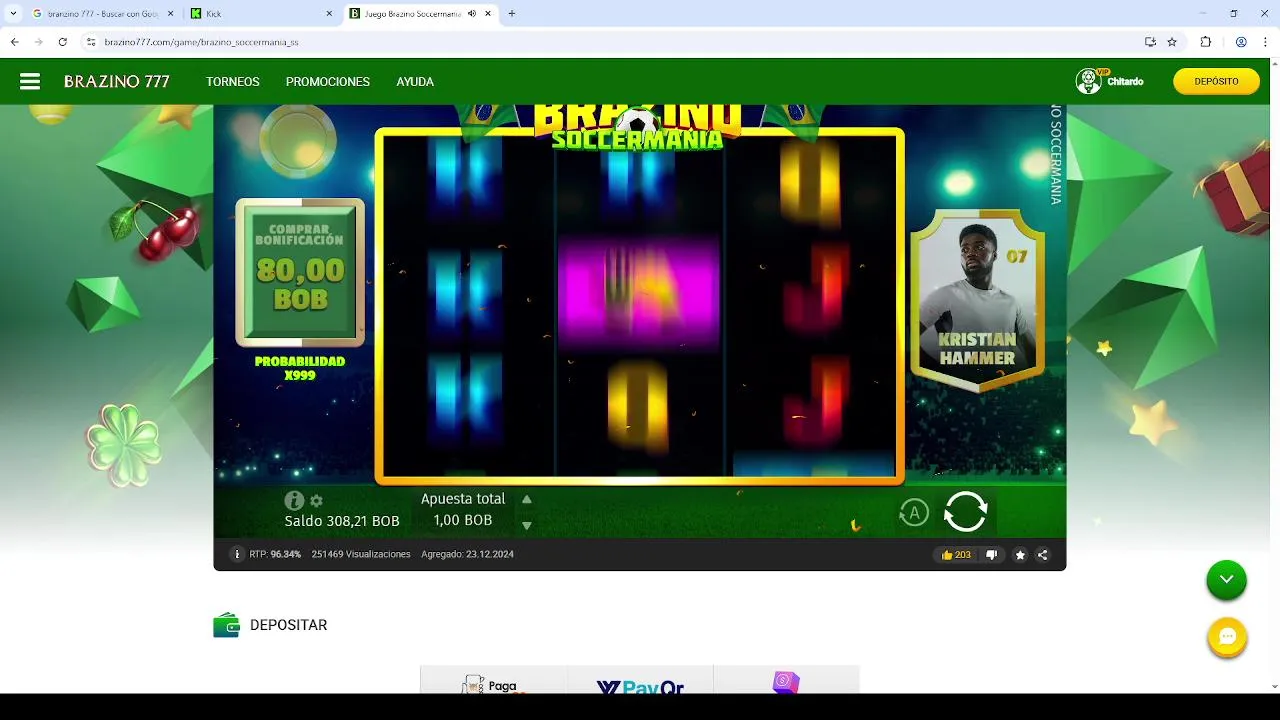View site information icon in address bar
Viewport: 1280px width, 720px height.
(91, 42)
